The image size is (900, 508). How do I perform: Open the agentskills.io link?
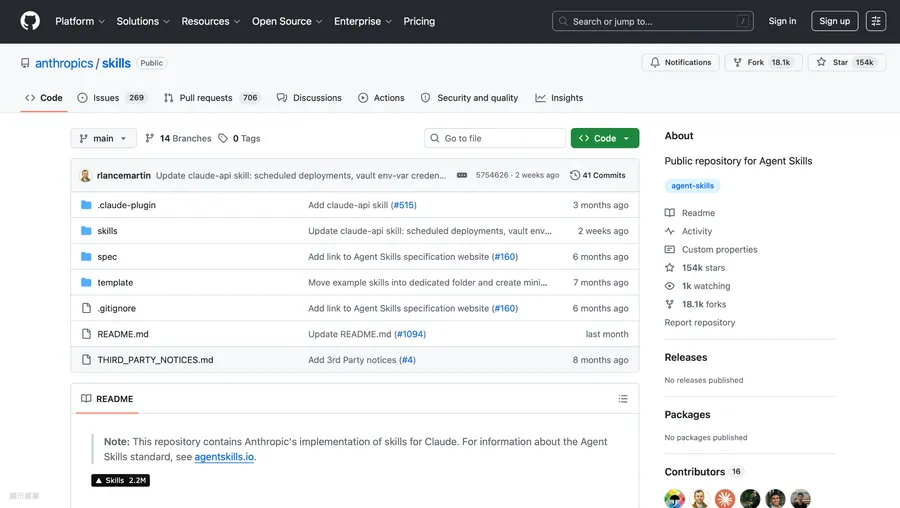point(224,457)
